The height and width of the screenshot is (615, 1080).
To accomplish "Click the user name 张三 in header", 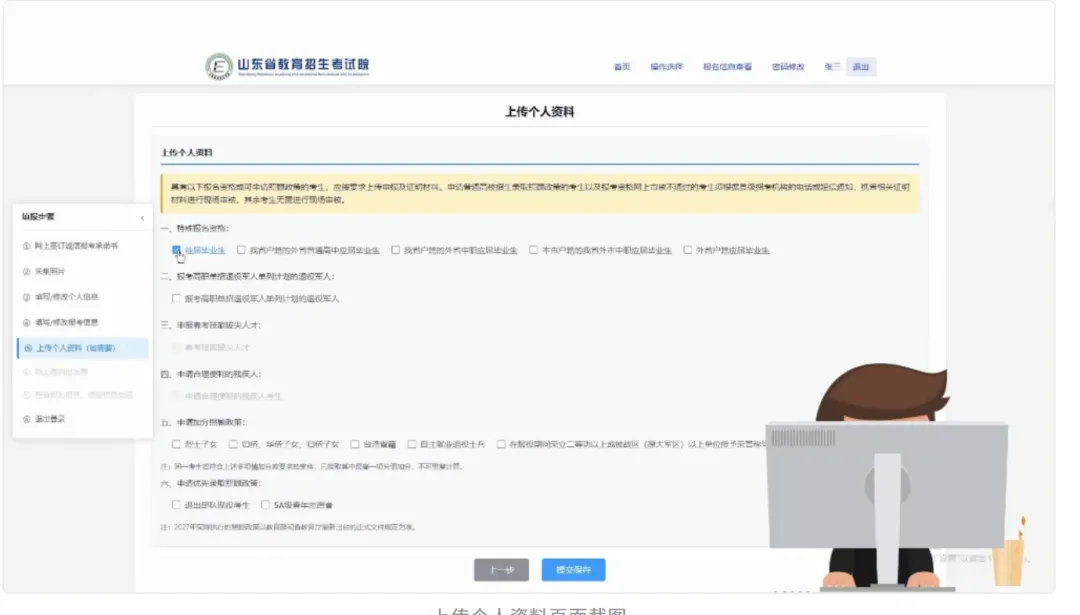I will 832,67.
